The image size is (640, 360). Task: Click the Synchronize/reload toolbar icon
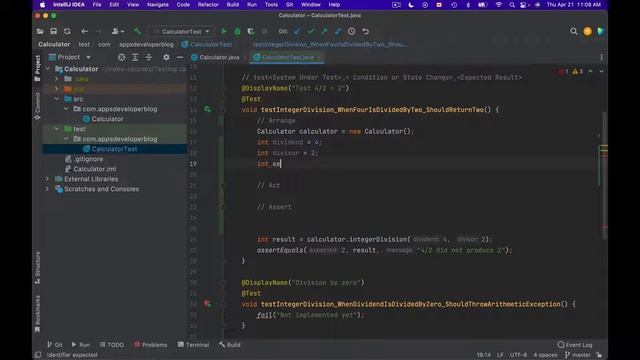click(67, 31)
